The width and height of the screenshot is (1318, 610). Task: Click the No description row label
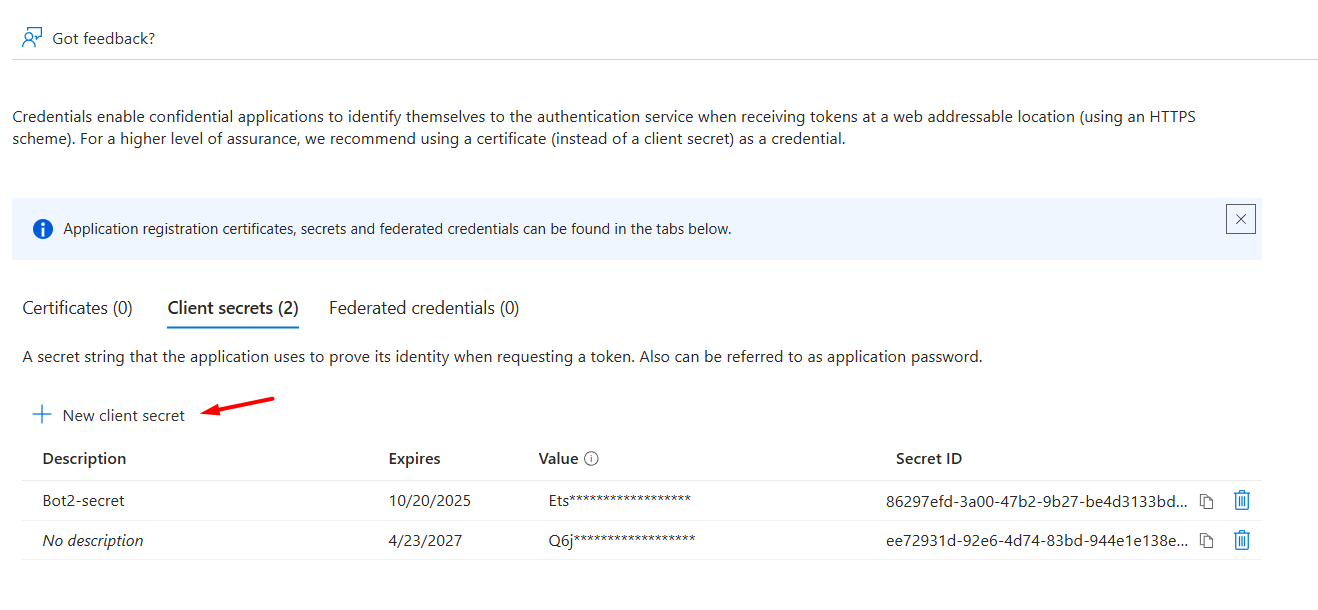[93, 540]
